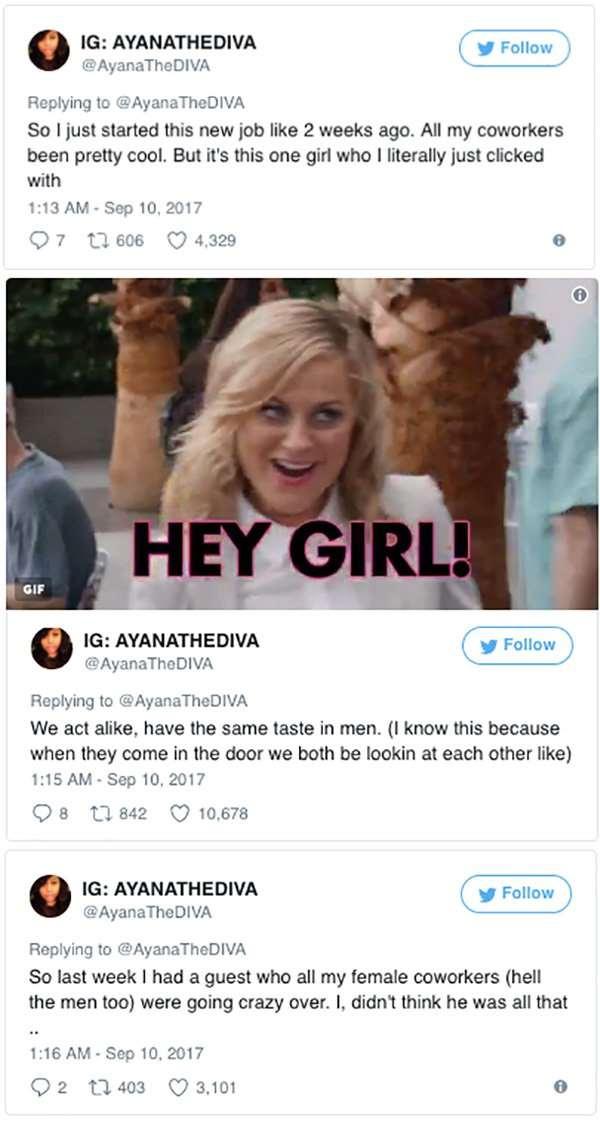This screenshot has width=600, height=1121.
Task: Play the HEY GIRL! GIF
Action: point(302,443)
